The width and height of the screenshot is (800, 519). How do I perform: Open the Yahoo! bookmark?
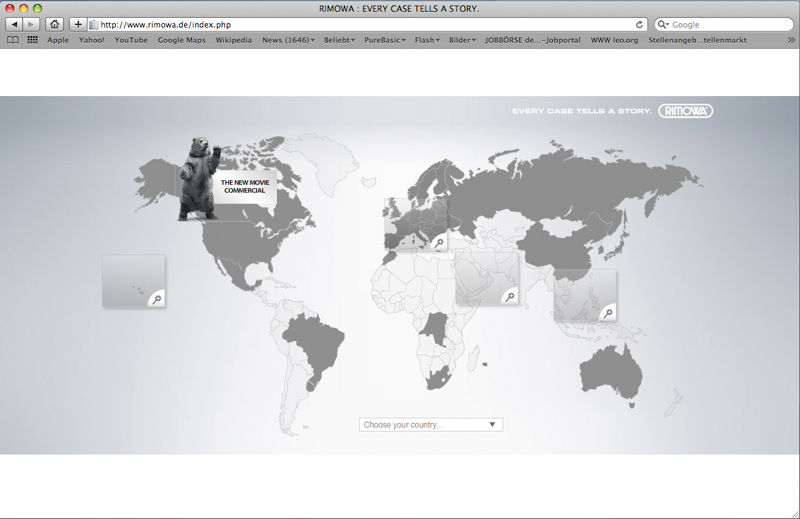(x=91, y=40)
